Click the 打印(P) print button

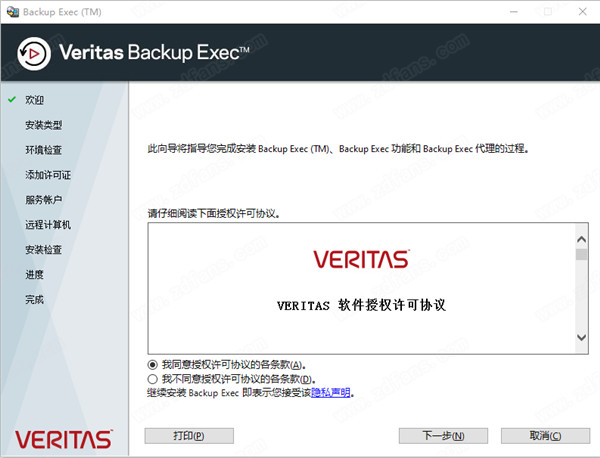click(189, 436)
